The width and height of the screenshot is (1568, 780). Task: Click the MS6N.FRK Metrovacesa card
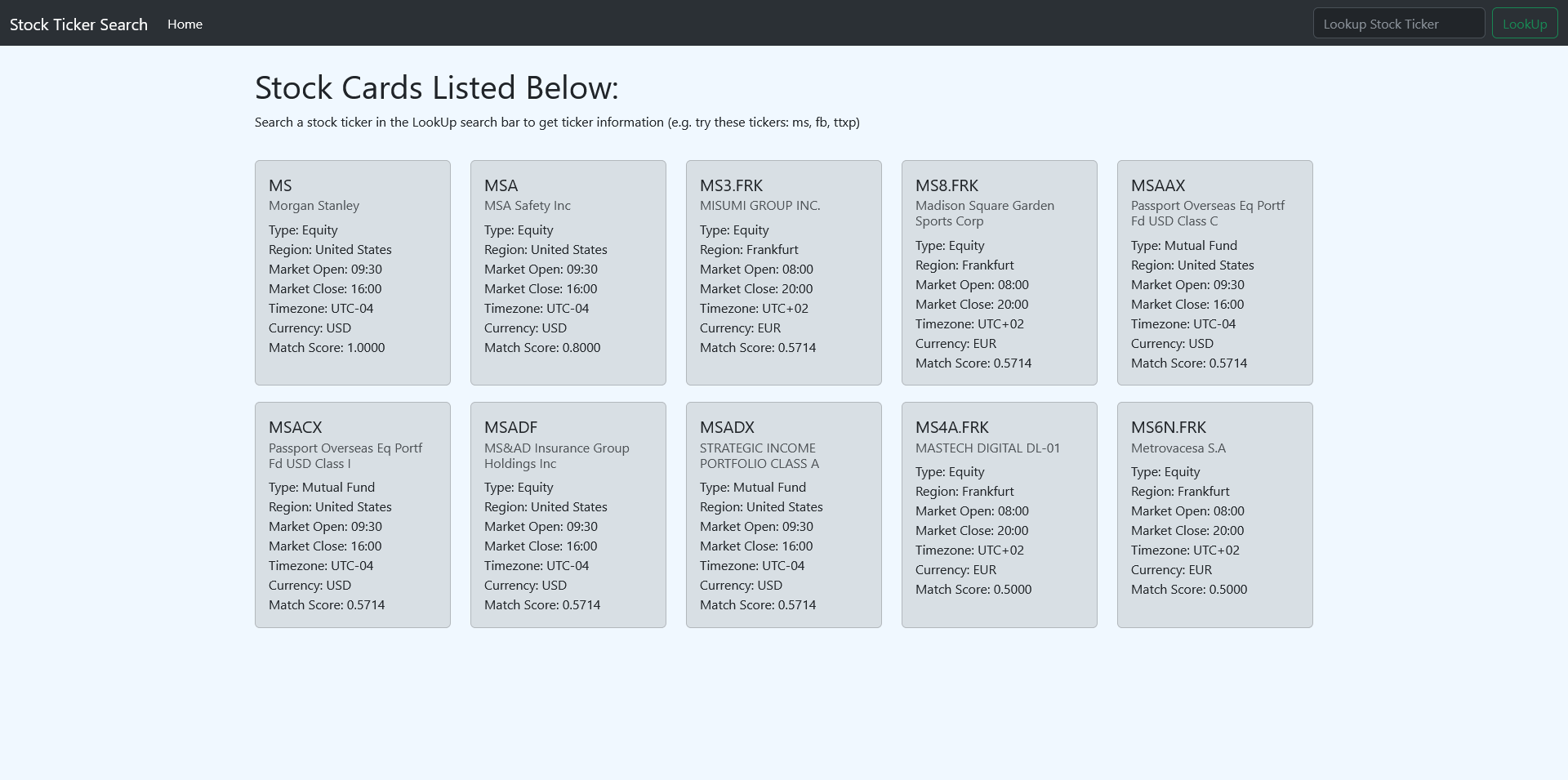(1215, 515)
